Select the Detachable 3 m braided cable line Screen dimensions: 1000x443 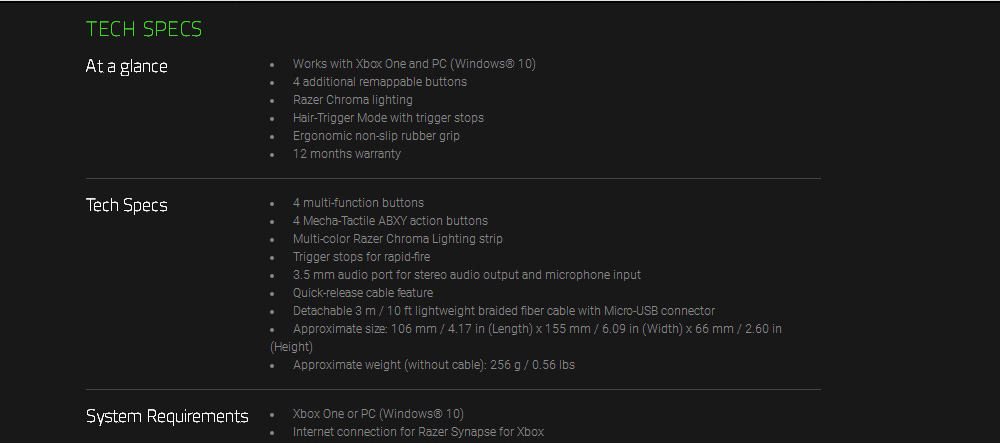[504, 311]
